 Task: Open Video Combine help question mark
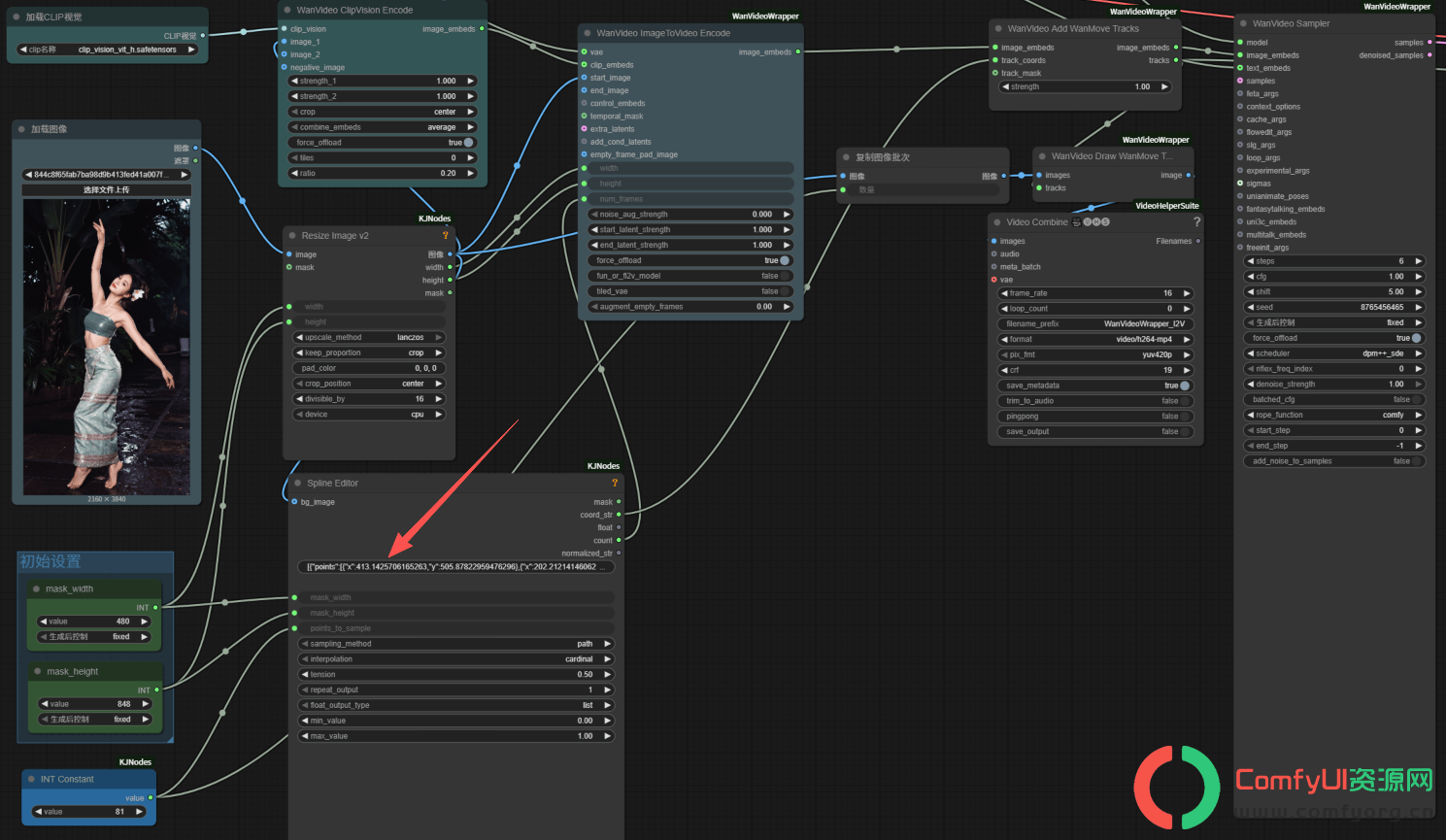(x=1196, y=221)
